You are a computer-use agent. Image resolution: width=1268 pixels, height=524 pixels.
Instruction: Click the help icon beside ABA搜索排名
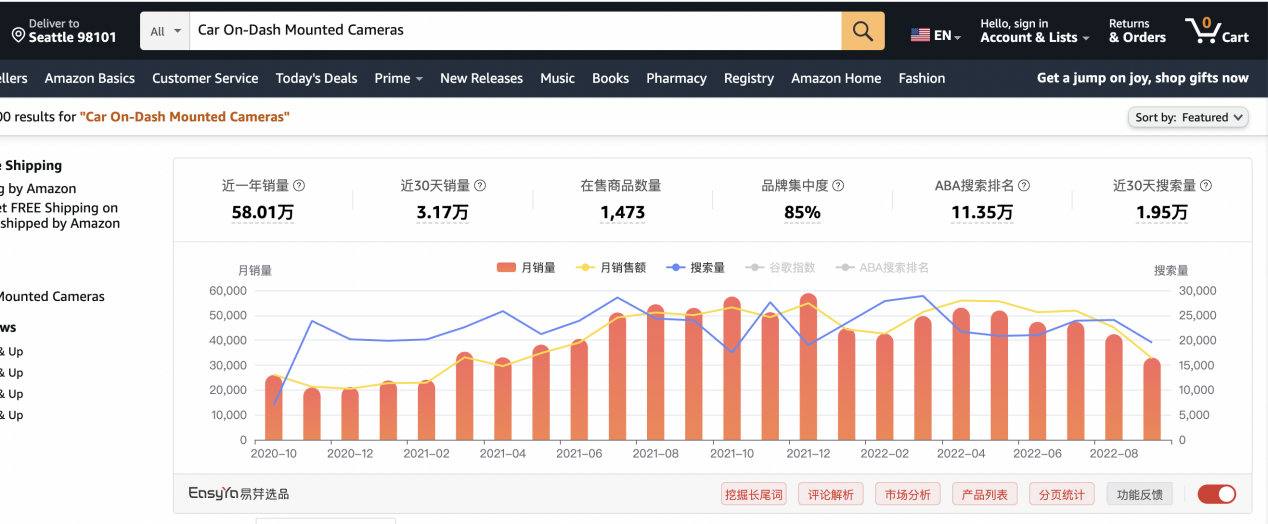[x=1024, y=186]
